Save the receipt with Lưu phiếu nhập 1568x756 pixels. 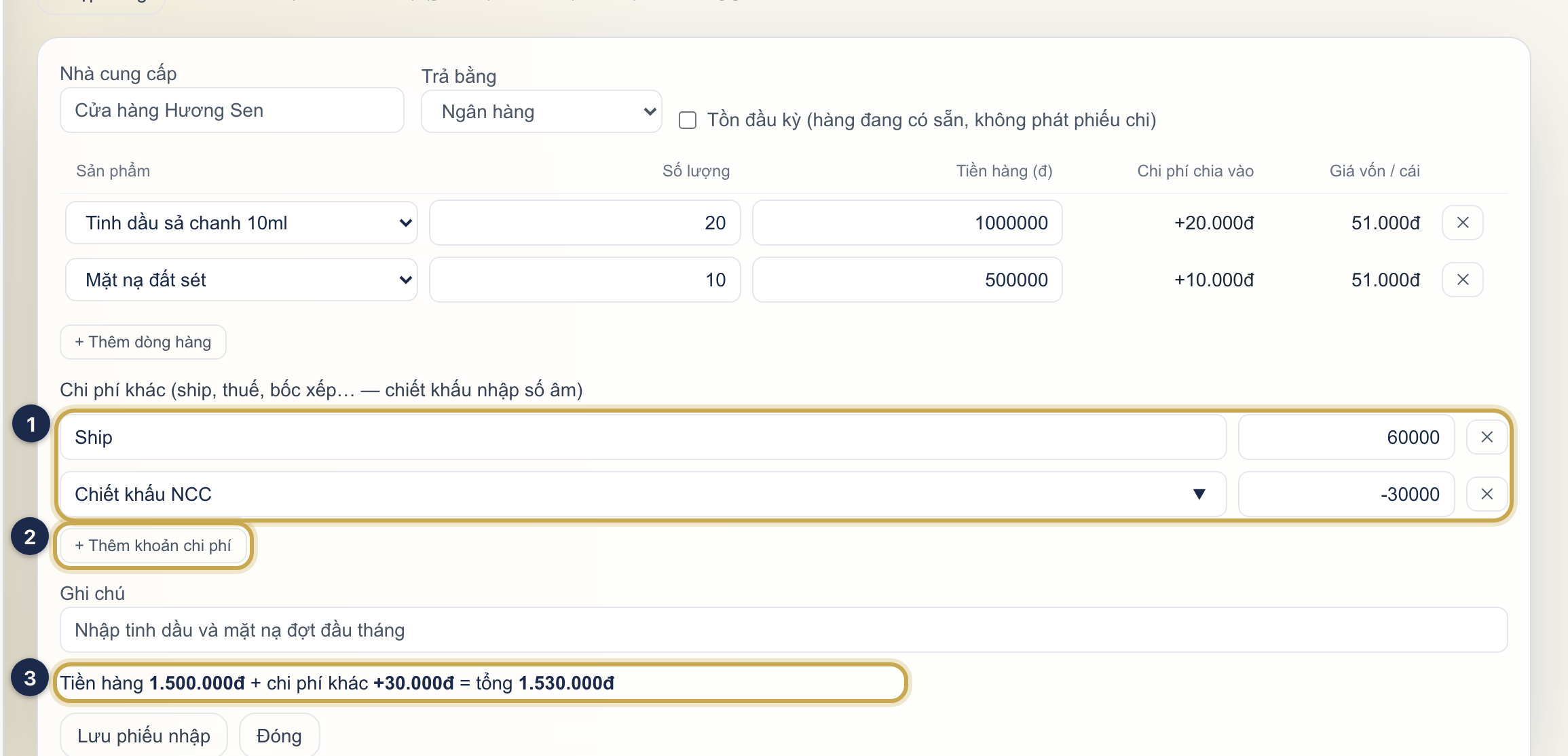[x=144, y=736]
